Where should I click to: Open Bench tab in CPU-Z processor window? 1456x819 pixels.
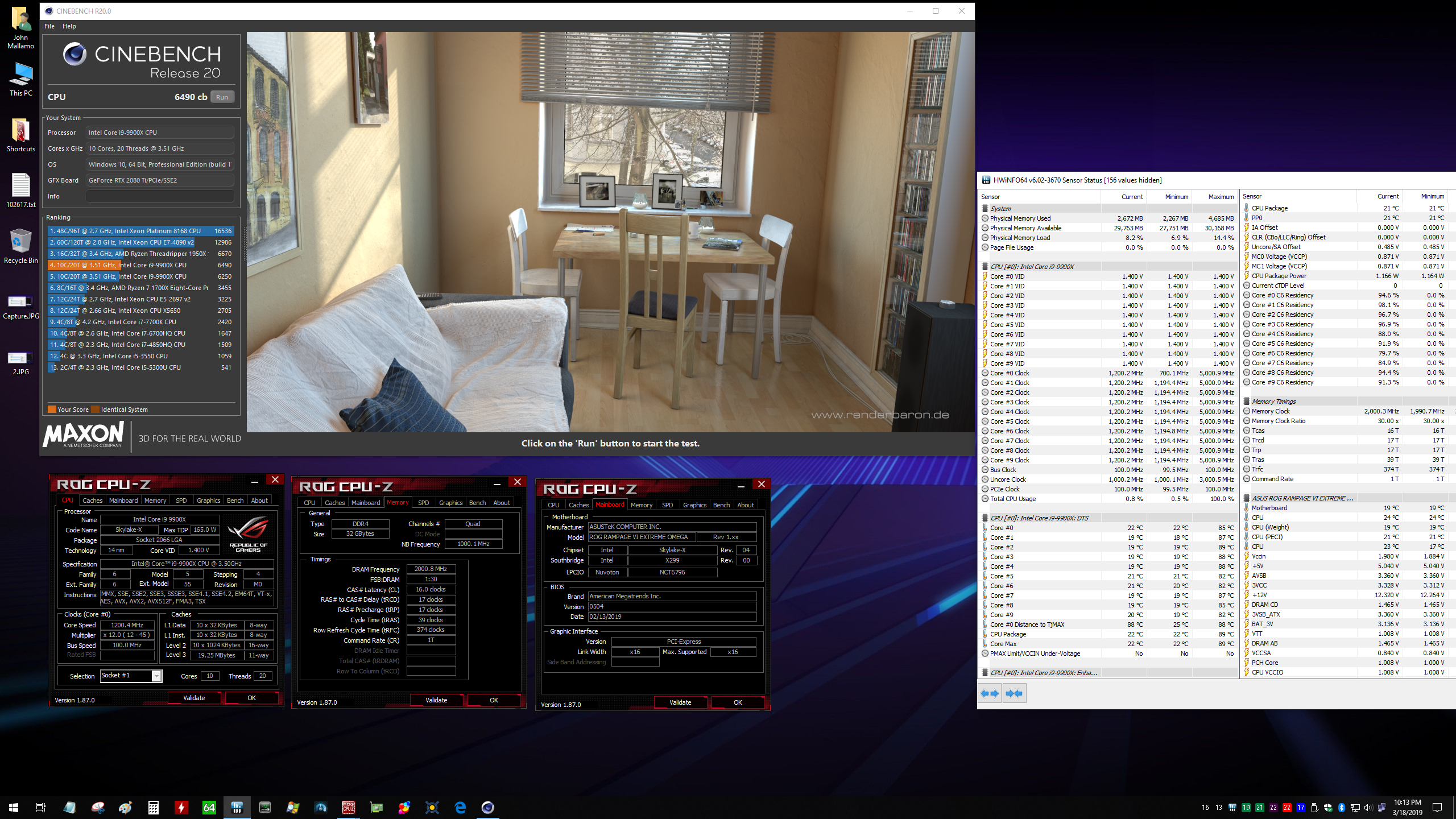pos(235,500)
